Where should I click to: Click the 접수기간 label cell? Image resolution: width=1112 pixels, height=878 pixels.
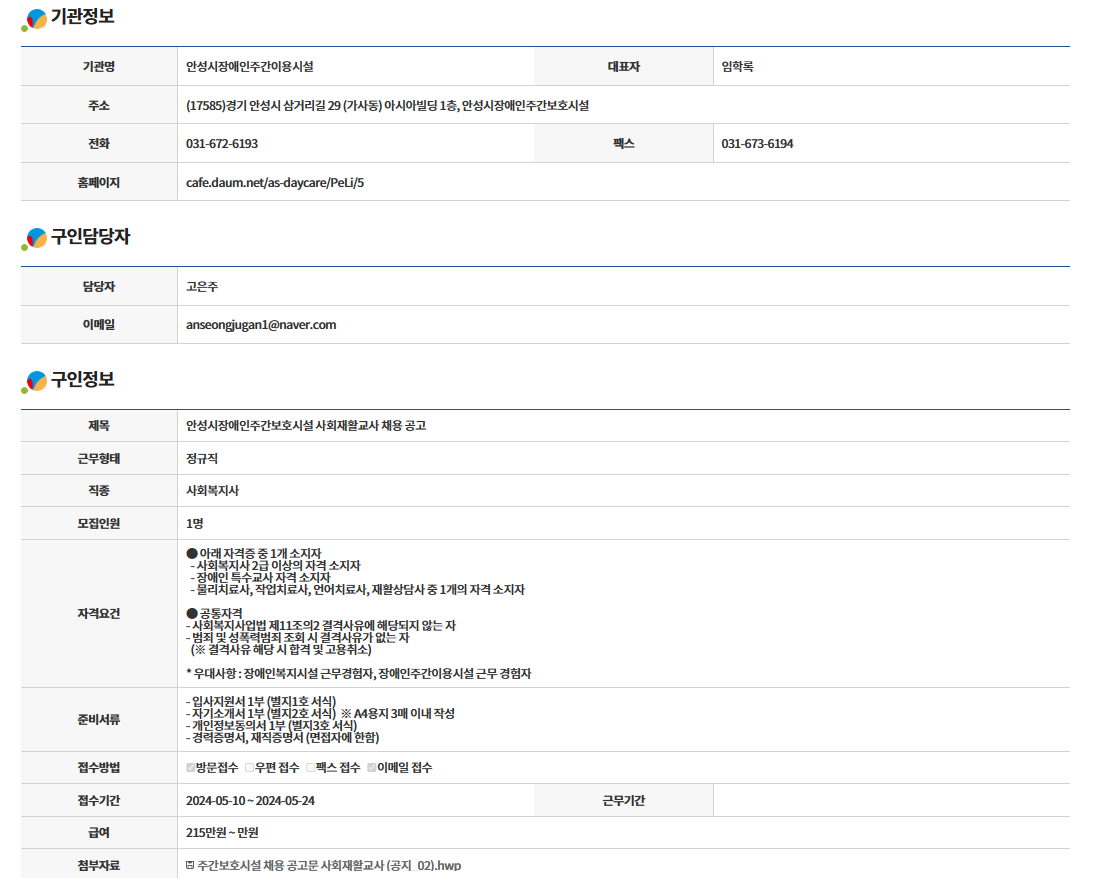pyautogui.click(x=99, y=800)
